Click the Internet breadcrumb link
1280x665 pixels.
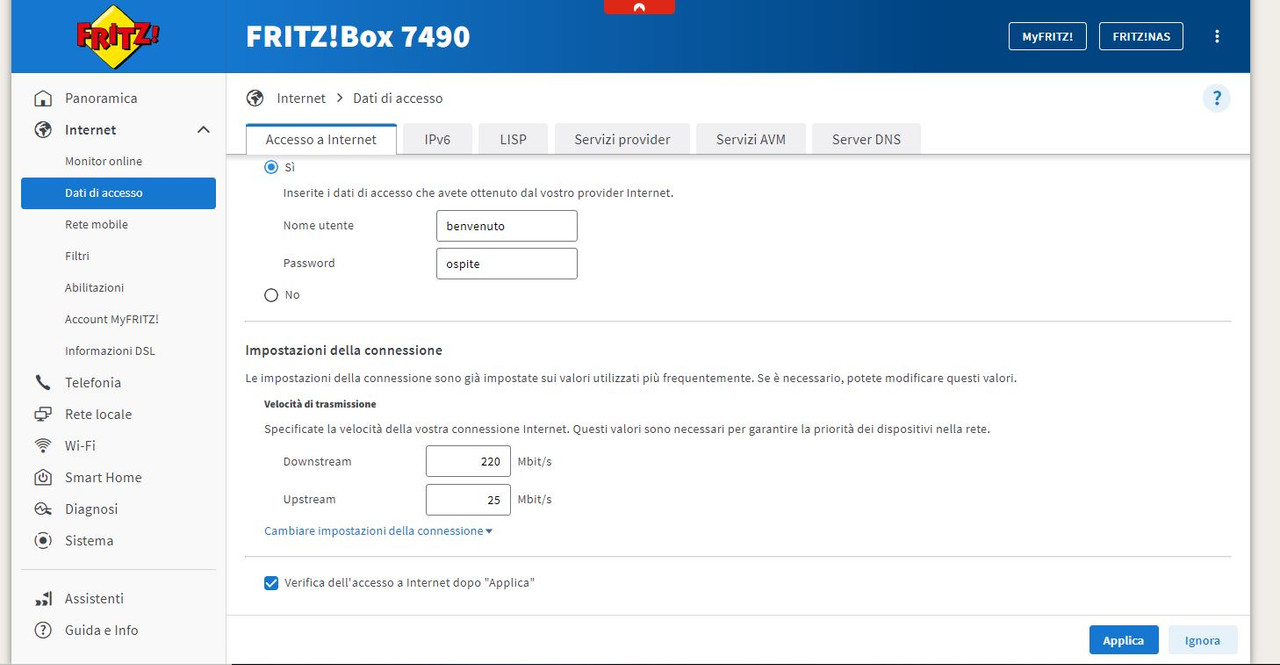[x=301, y=98]
